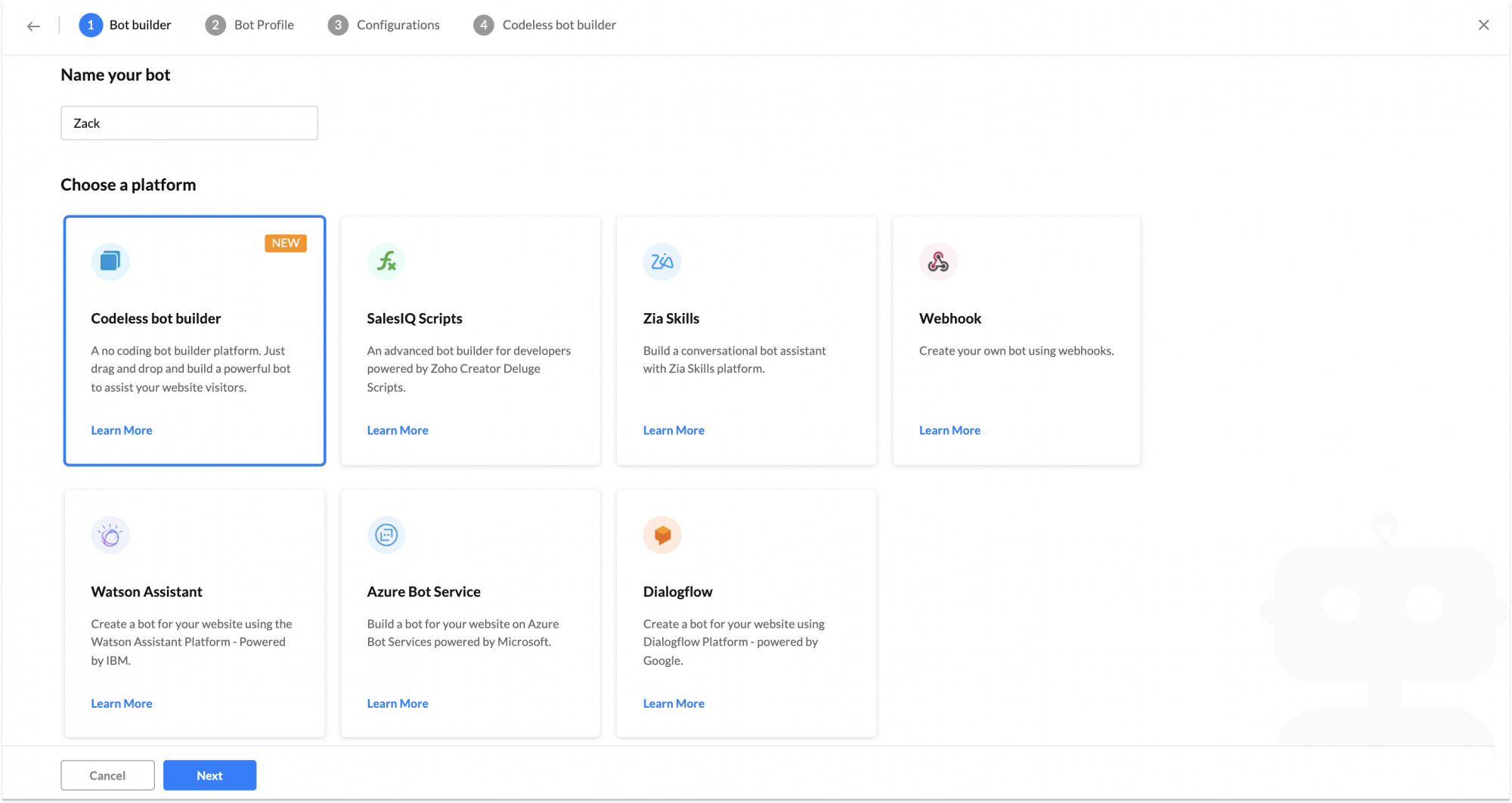Switch to step 4 Codeless bot builder
This screenshot has height=803, width=1512.
pyautogui.click(x=545, y=25)
